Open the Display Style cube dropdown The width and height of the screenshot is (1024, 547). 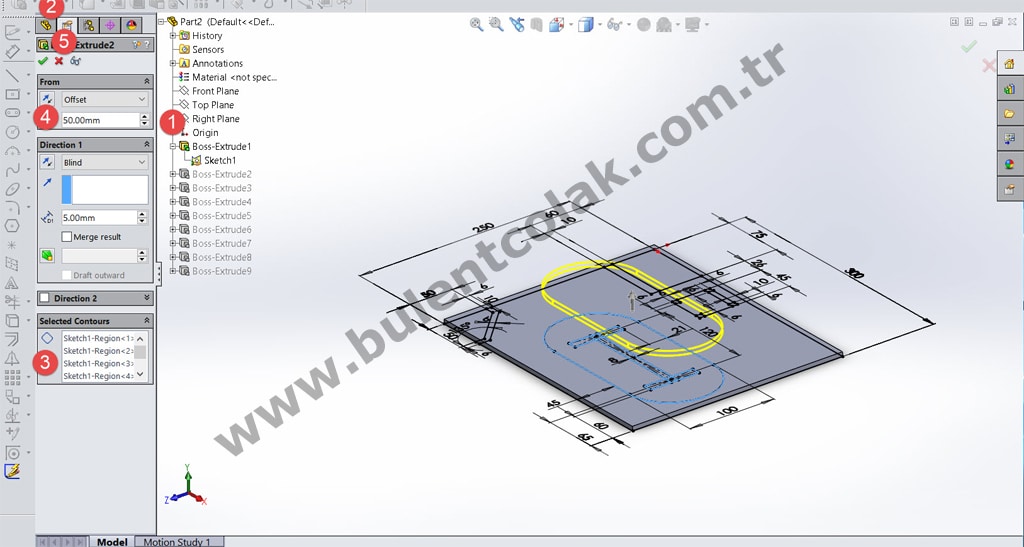[x=586, y=25]
